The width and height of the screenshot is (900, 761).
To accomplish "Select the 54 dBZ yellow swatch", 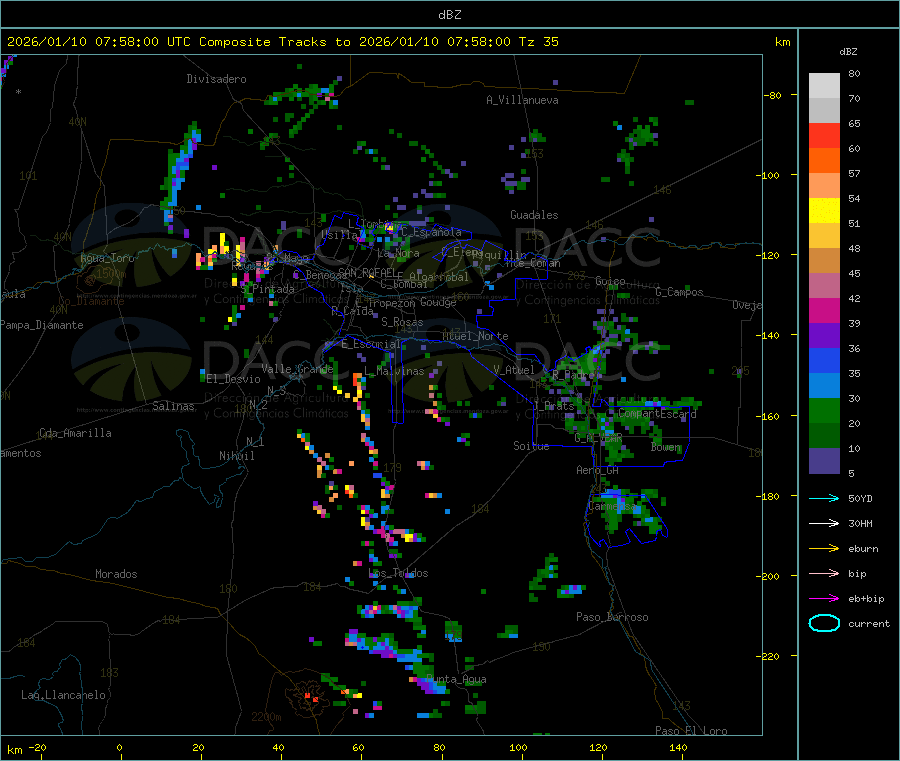I will click(824, 211).
